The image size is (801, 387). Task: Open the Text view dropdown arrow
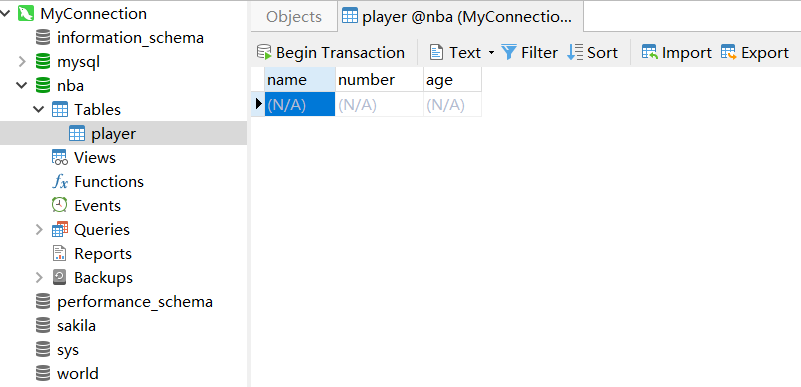click(x=491, y=53)
